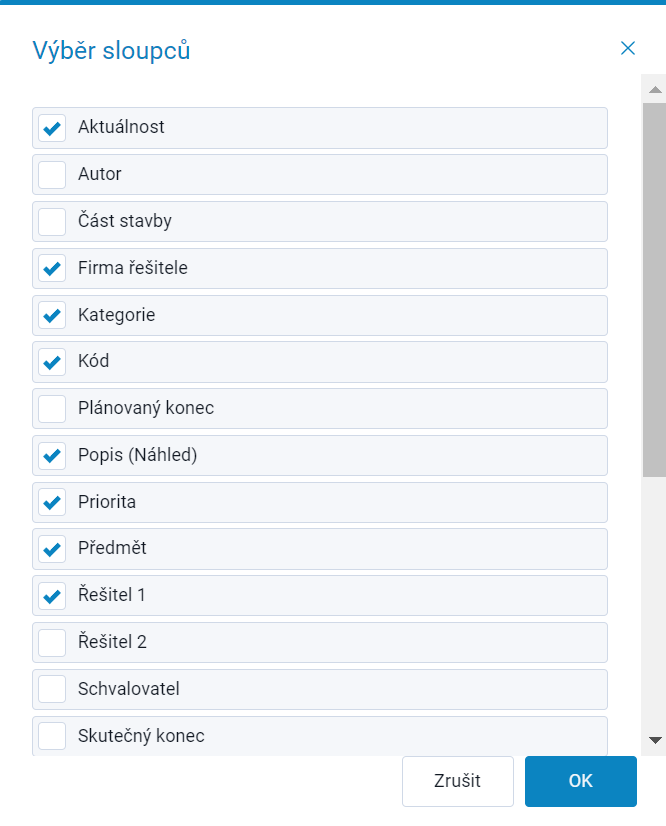The height and width of the screenshot is (826, 666).
Task: Confirm selection with the OK button
Action: 581,781
